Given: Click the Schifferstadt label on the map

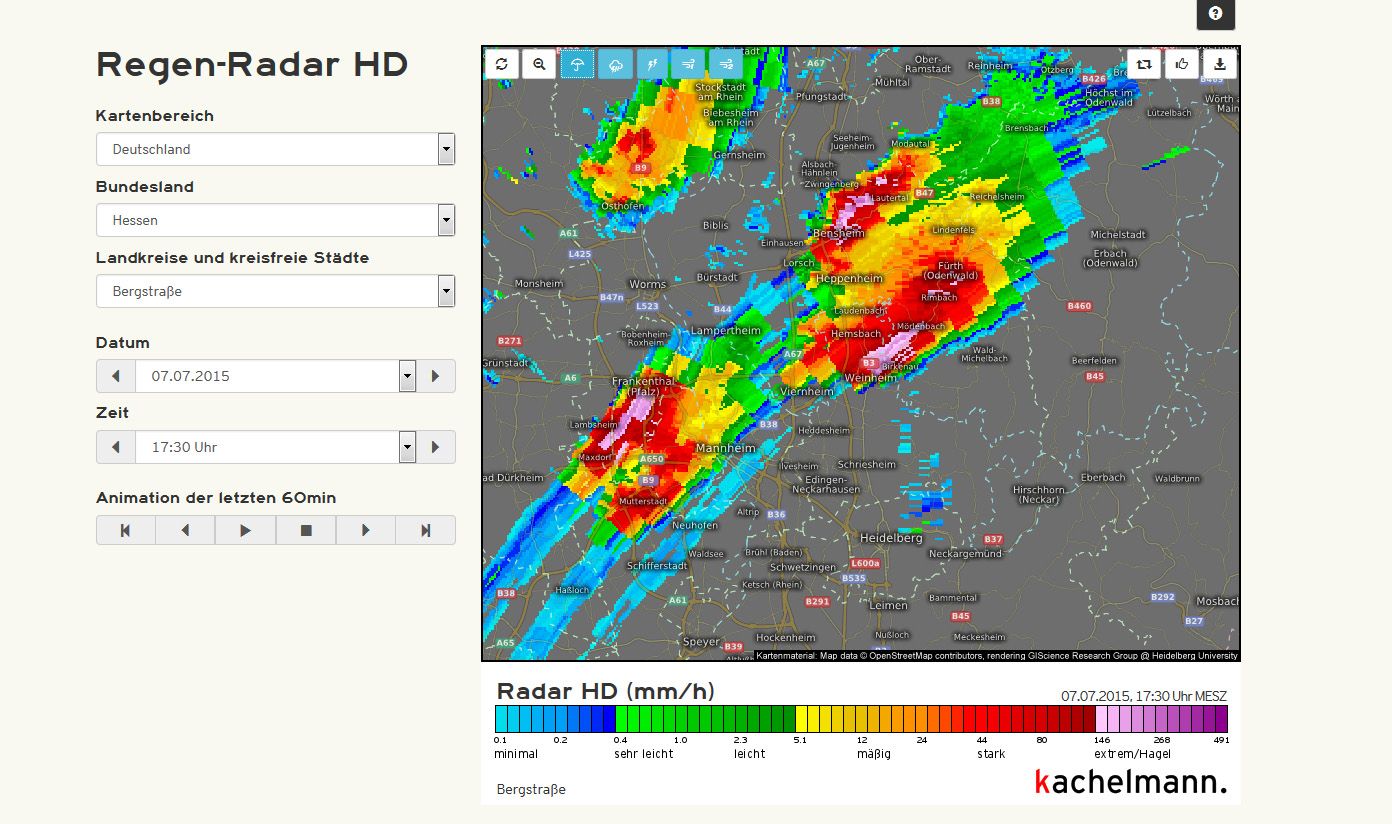Looking at the screenshot, I should tap(657, 566).
